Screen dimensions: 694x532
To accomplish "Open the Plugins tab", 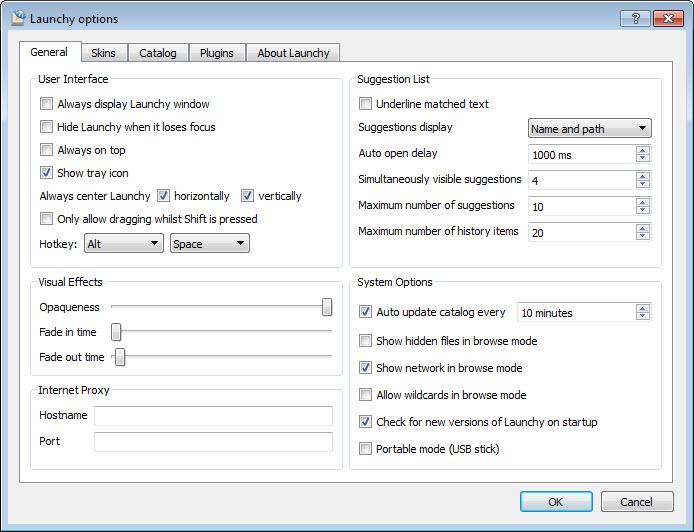I will 216,53.
